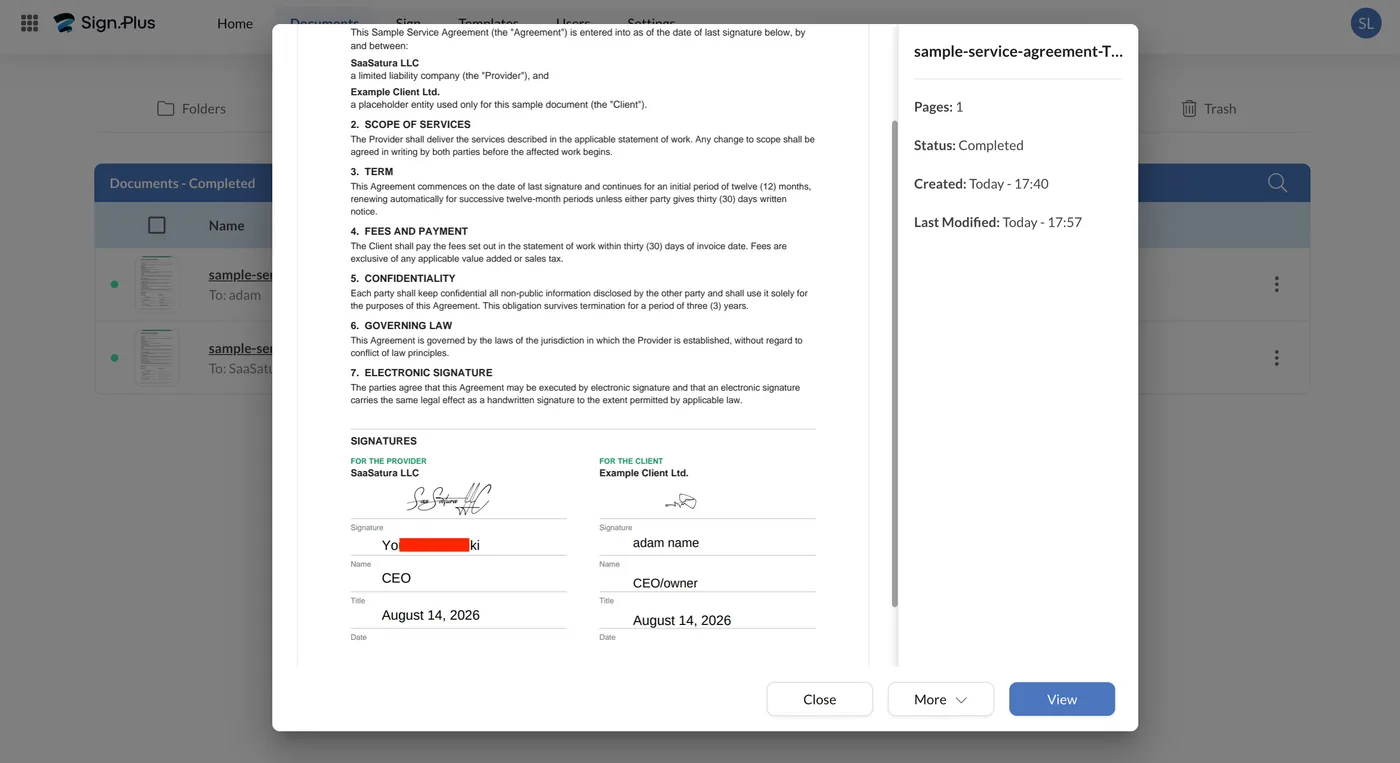This screenshot has height=763, width=1400.
Task: Click the green status dot of first row
Action: point(114,284)
